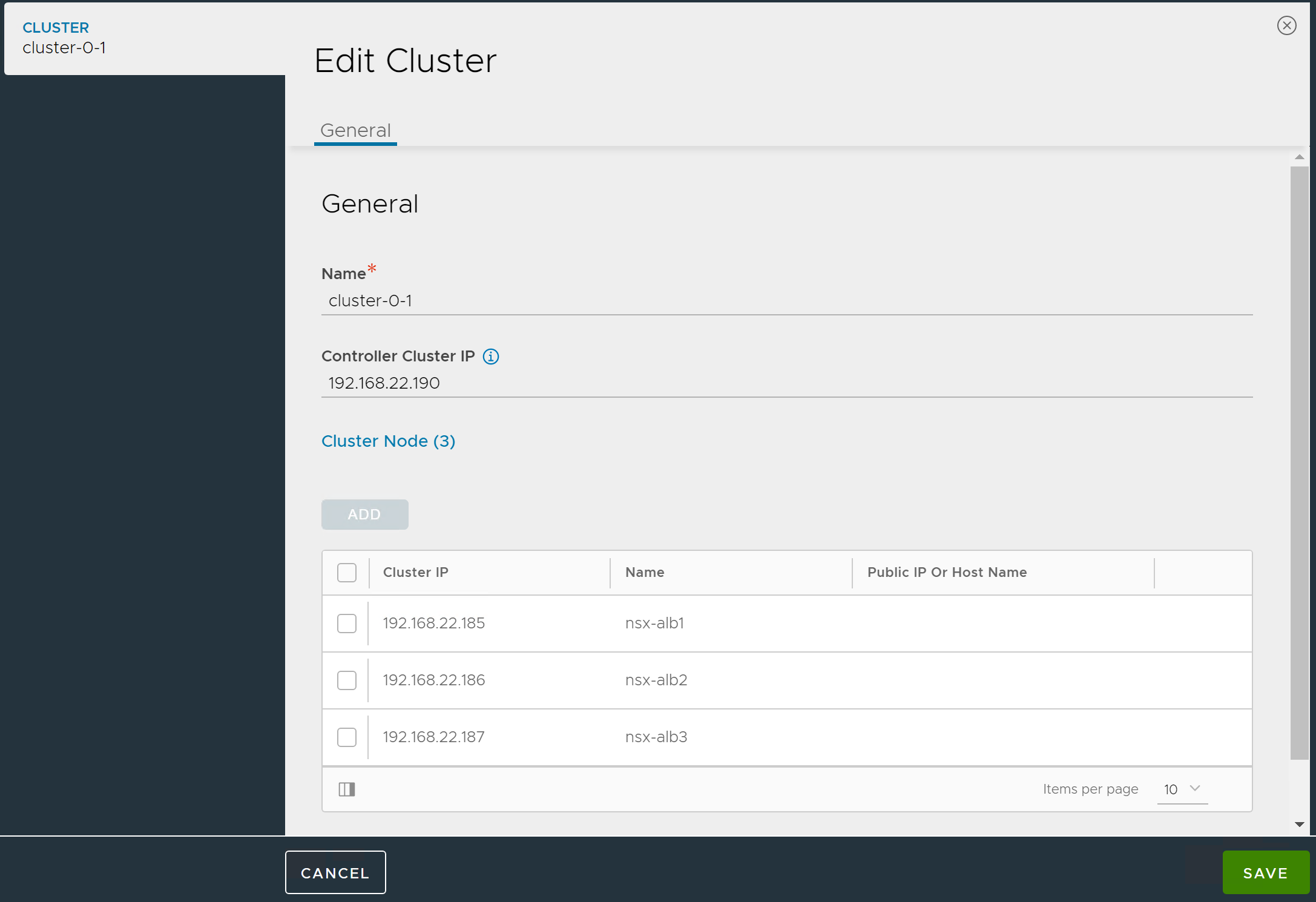Screen dimensions: 1316x902
Task: Click the Cluster Node (3) heading
Action: tap(388, 441)
